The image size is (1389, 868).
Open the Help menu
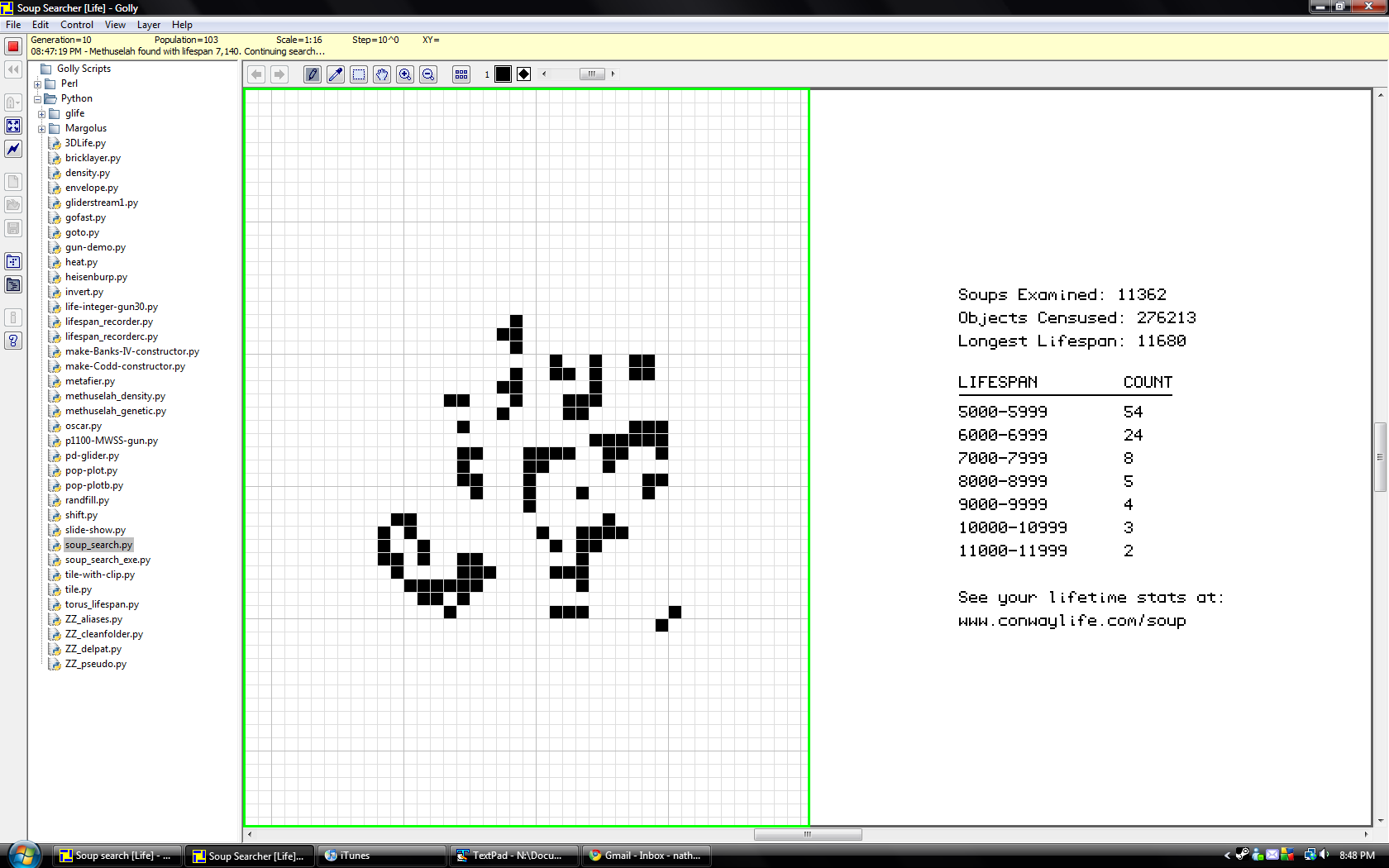point(182,25)
